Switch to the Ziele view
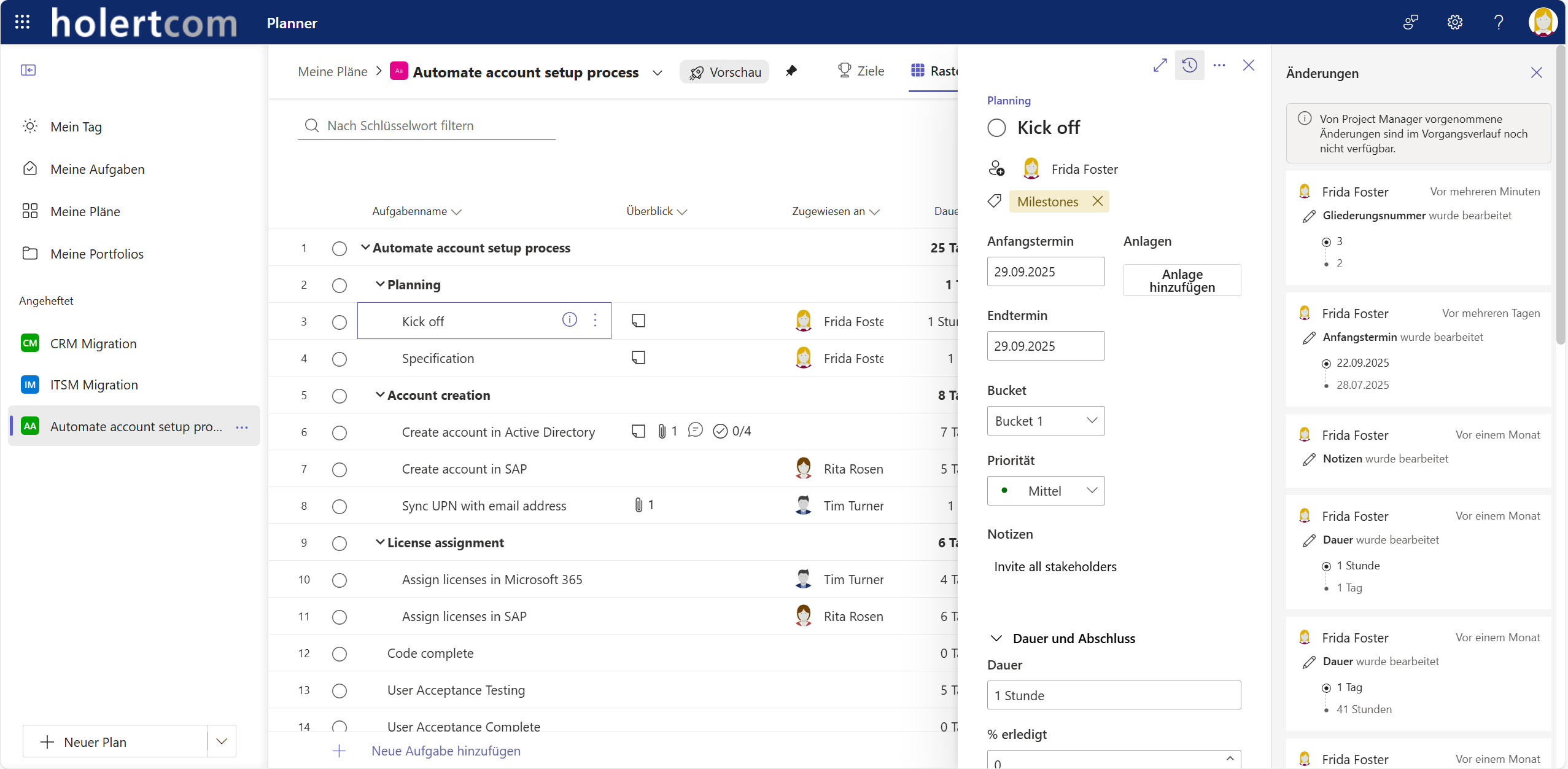The height and width of the screenshot is (769, 1568). (860, 71)
